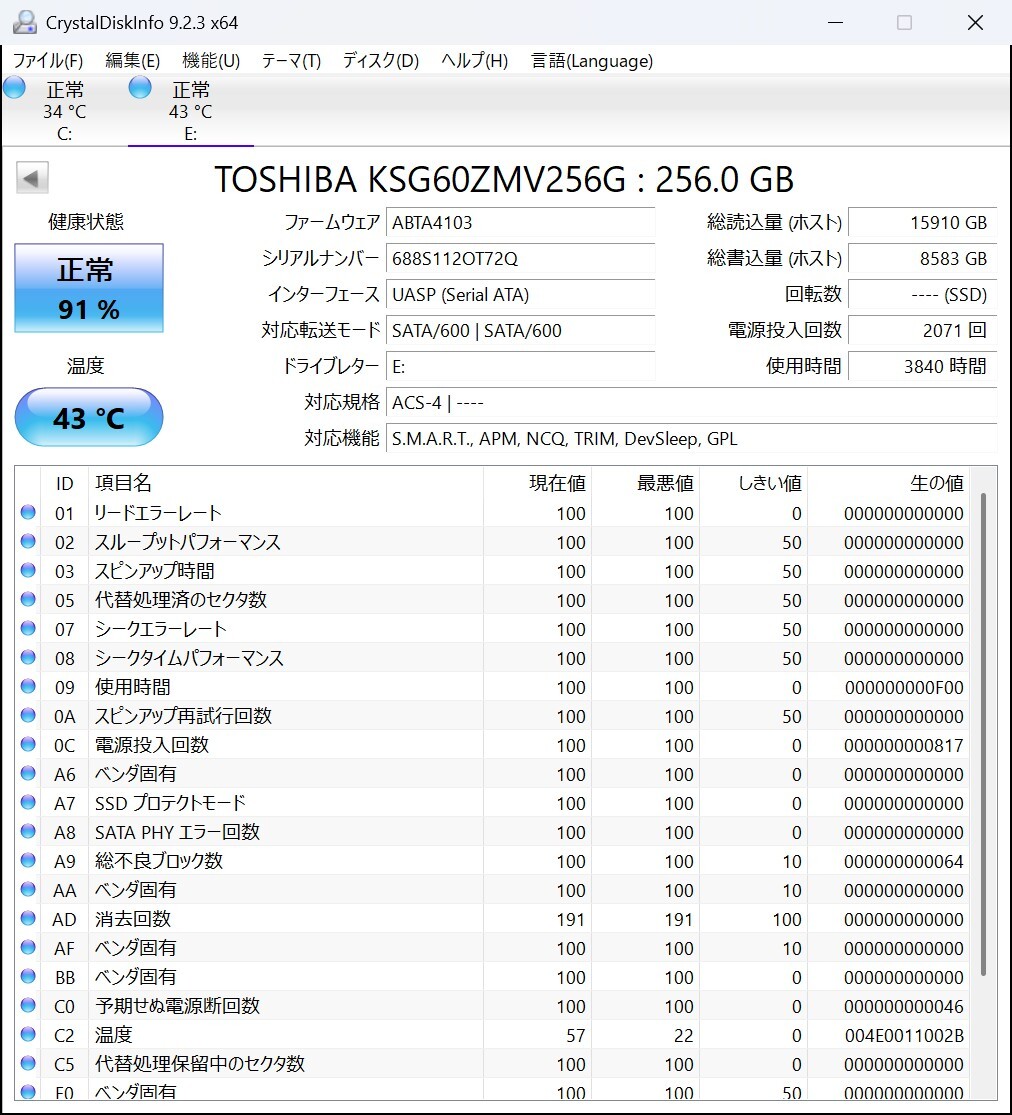
Task: Click the power-on hours value 3840 時間
Action: coord(922,366)
